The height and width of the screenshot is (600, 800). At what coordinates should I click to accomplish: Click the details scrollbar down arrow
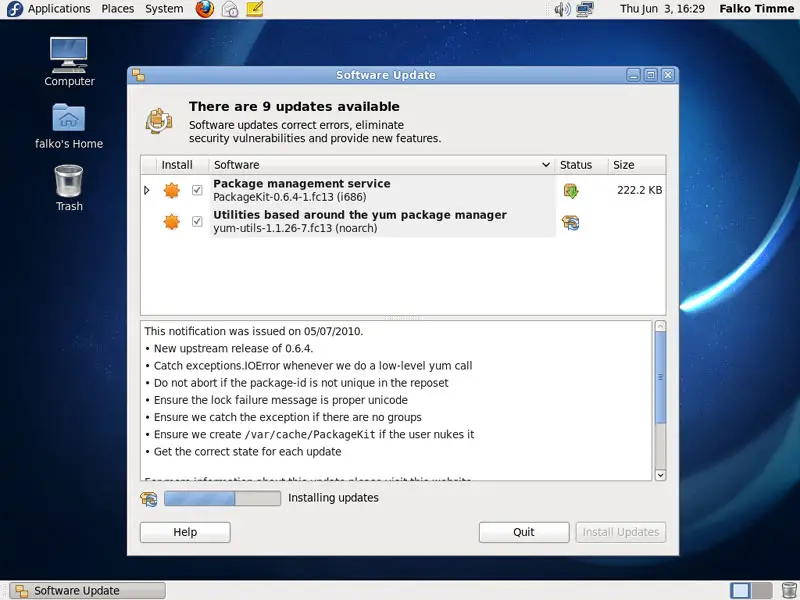[660, 475]
